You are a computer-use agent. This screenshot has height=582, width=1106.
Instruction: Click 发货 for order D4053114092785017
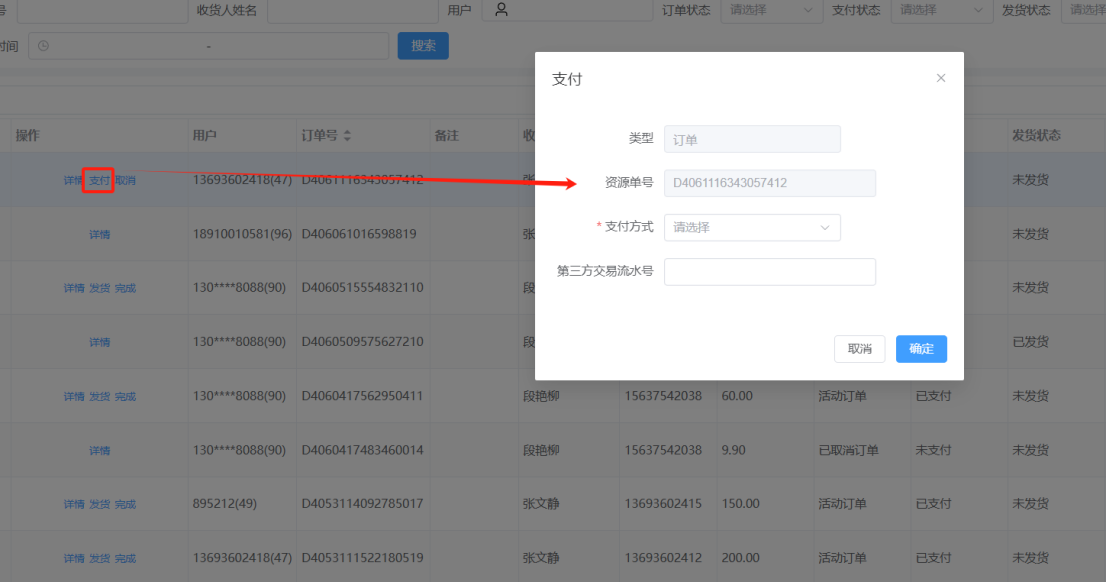pyautogui.click(x=99, y=504)
